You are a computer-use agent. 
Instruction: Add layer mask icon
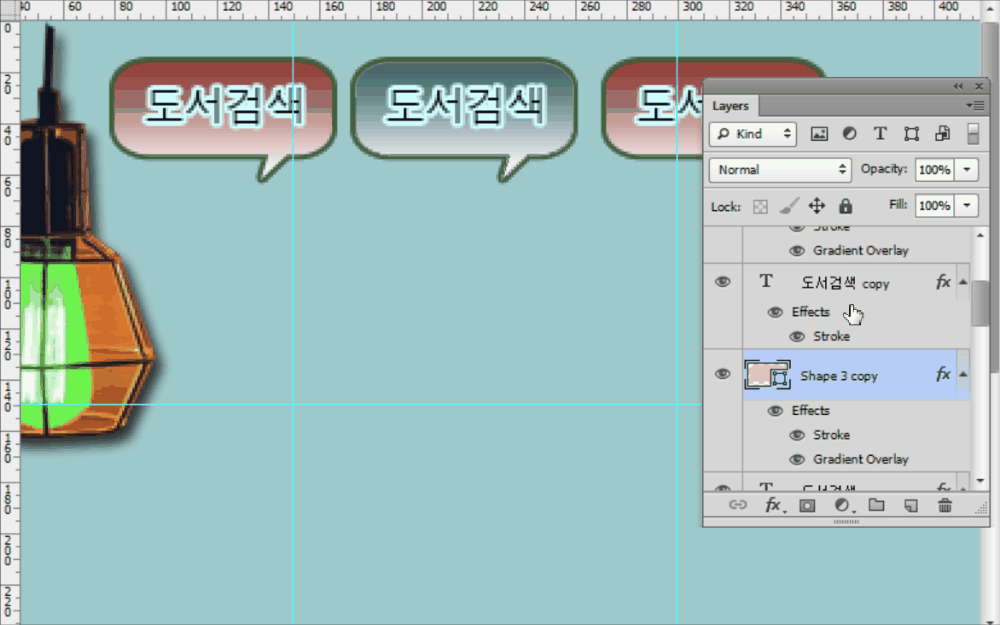pyautogui.click(x=807, y=506)
